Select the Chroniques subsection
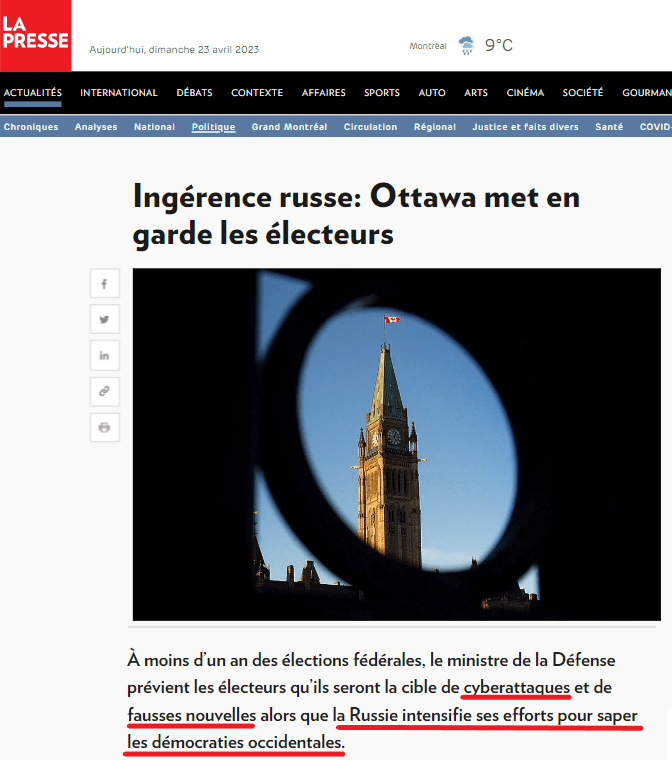The height and width of the screenshot is (760, 672). point(31,127)
